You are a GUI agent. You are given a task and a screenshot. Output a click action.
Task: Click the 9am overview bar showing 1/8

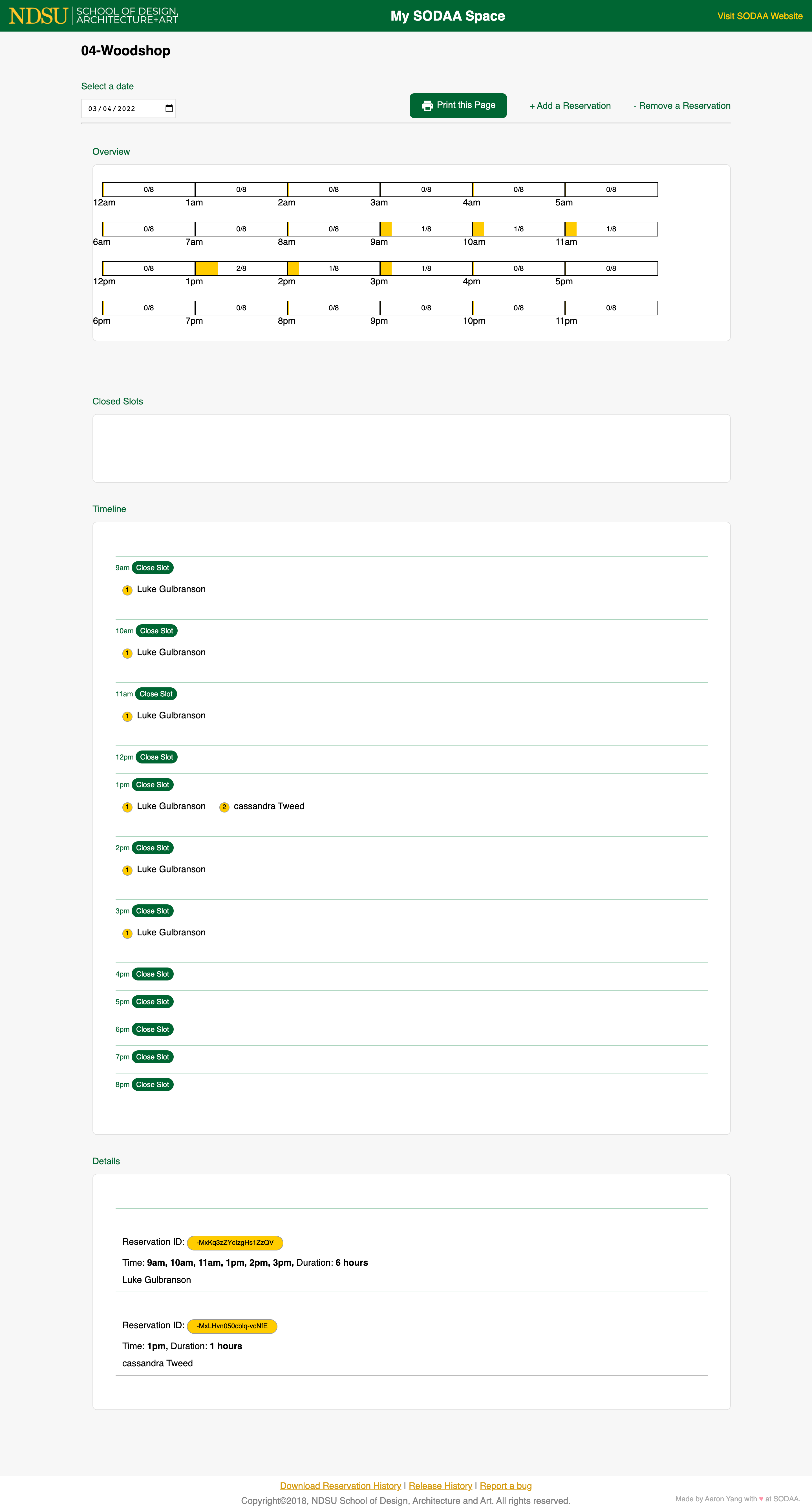426,229
